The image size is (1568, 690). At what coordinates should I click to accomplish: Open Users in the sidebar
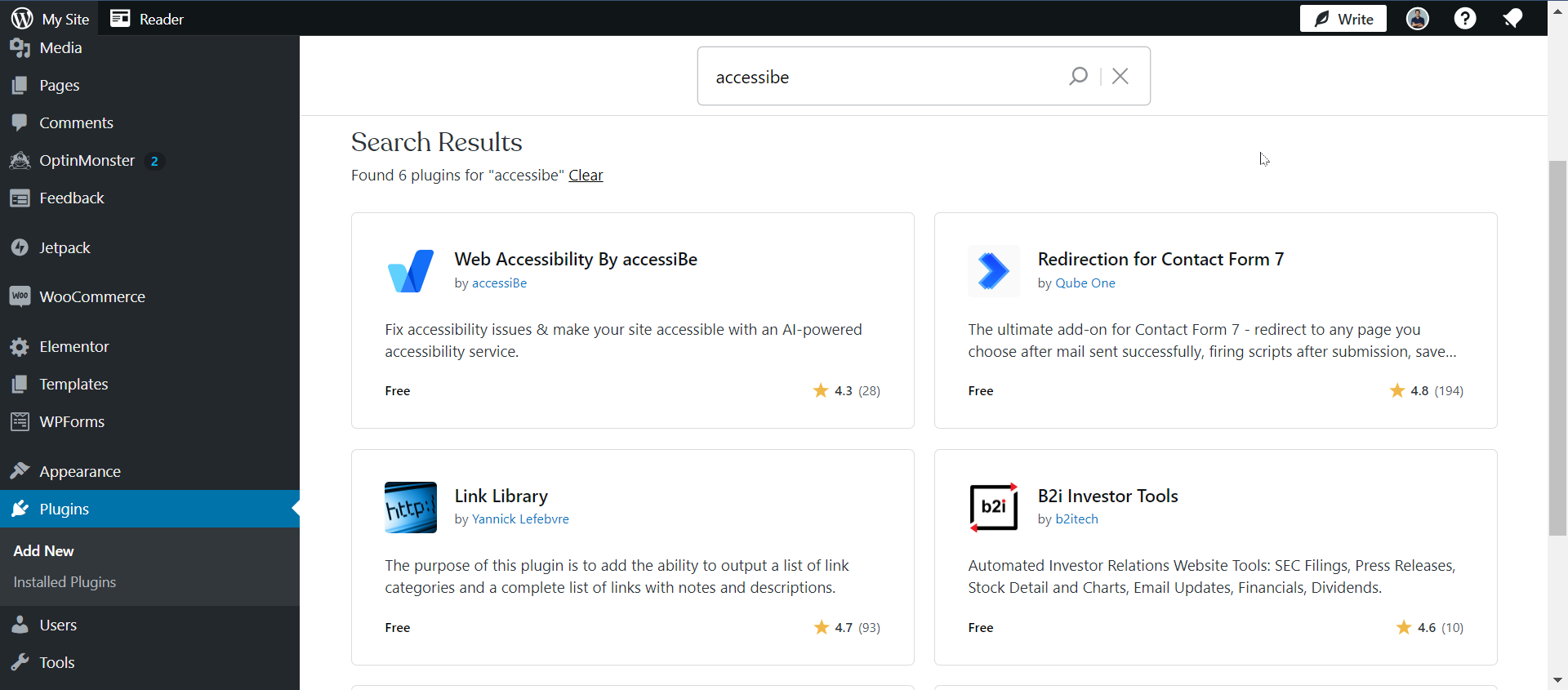(149, 625)
